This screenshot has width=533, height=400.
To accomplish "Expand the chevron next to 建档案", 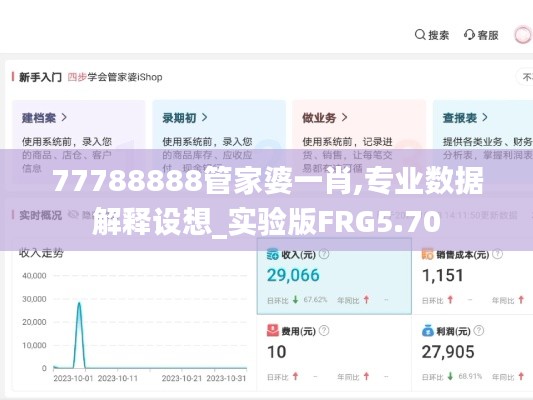I will (x=64, y=118).
